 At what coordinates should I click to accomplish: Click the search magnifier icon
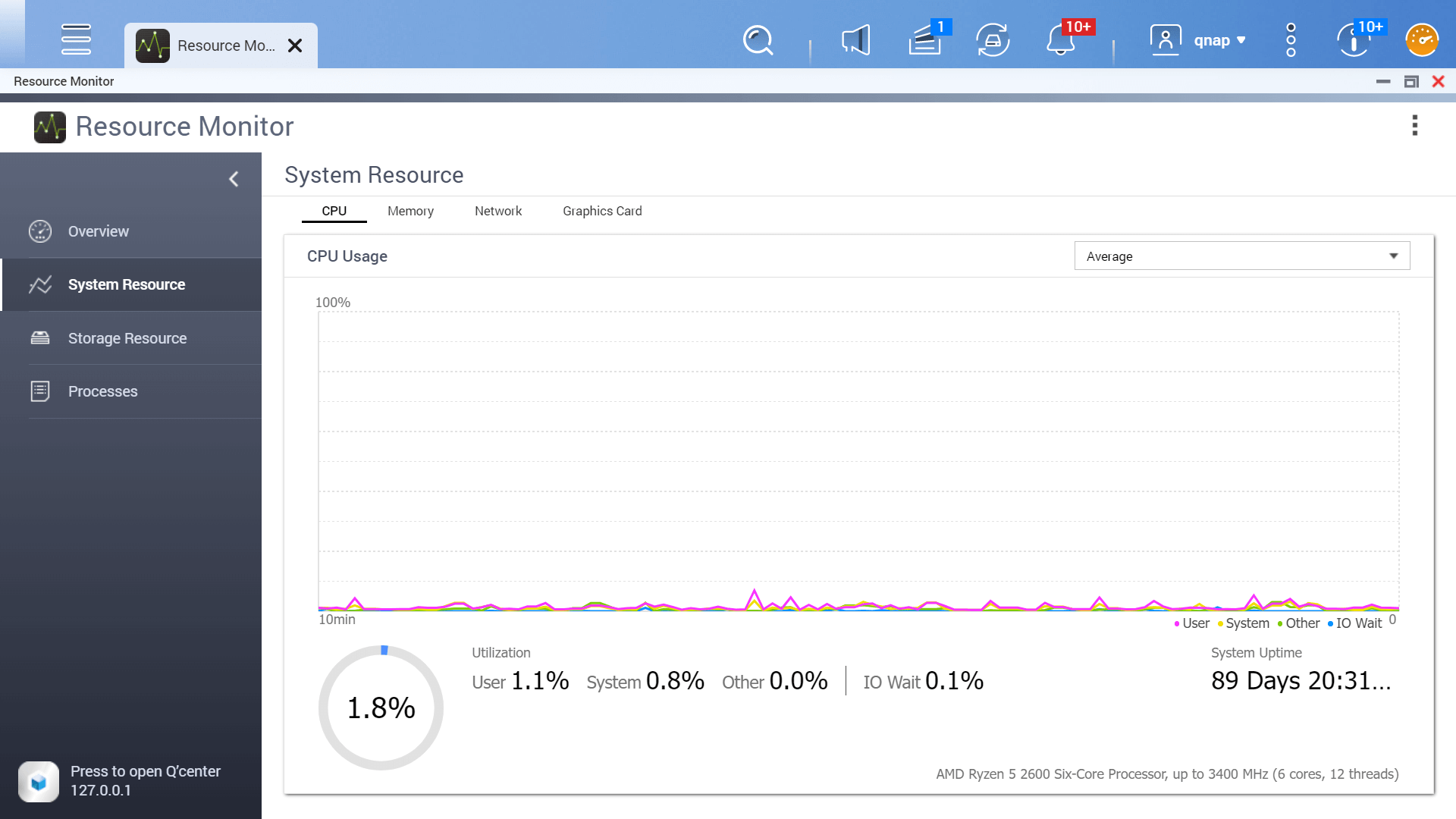pos(758,40)
